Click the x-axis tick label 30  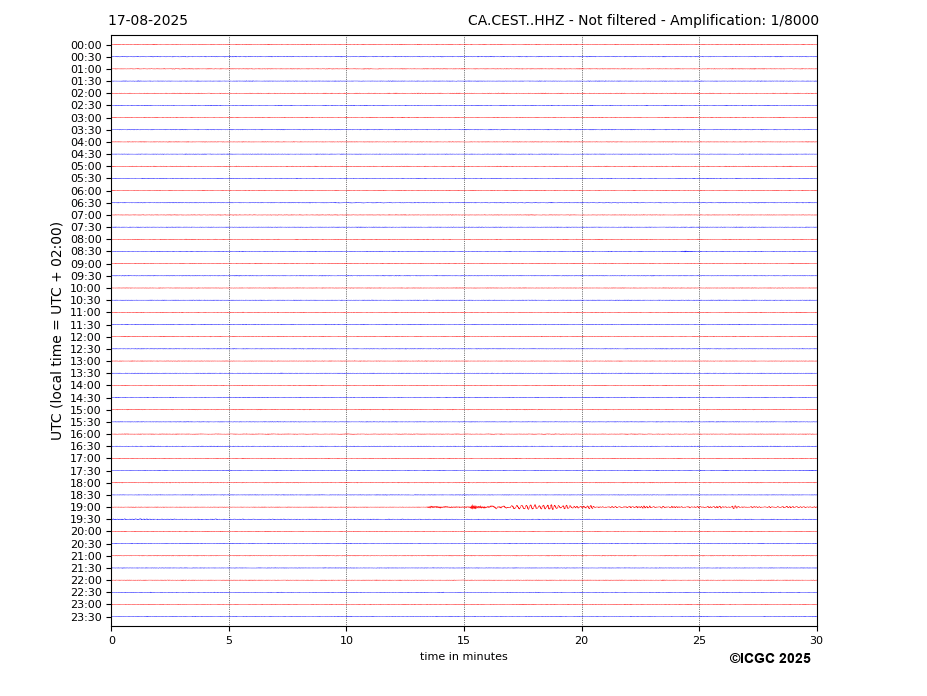pos(816,640)
